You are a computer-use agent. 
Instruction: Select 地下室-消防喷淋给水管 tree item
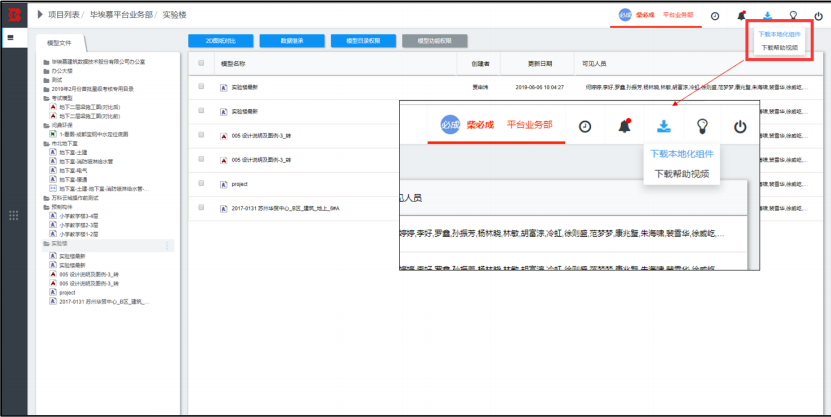tap(86, 162)
